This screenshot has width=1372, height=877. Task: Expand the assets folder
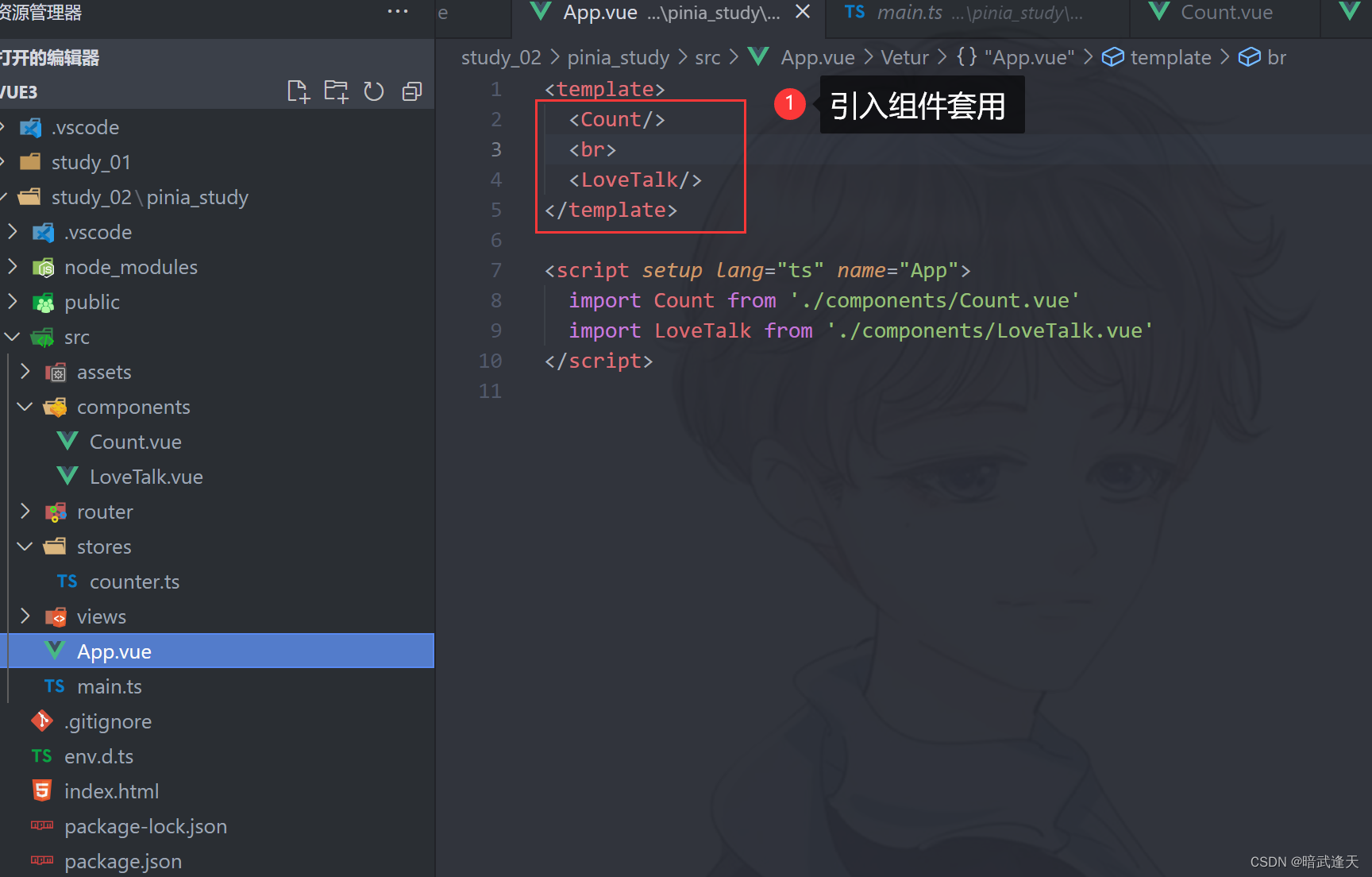[x=25, y=372]
